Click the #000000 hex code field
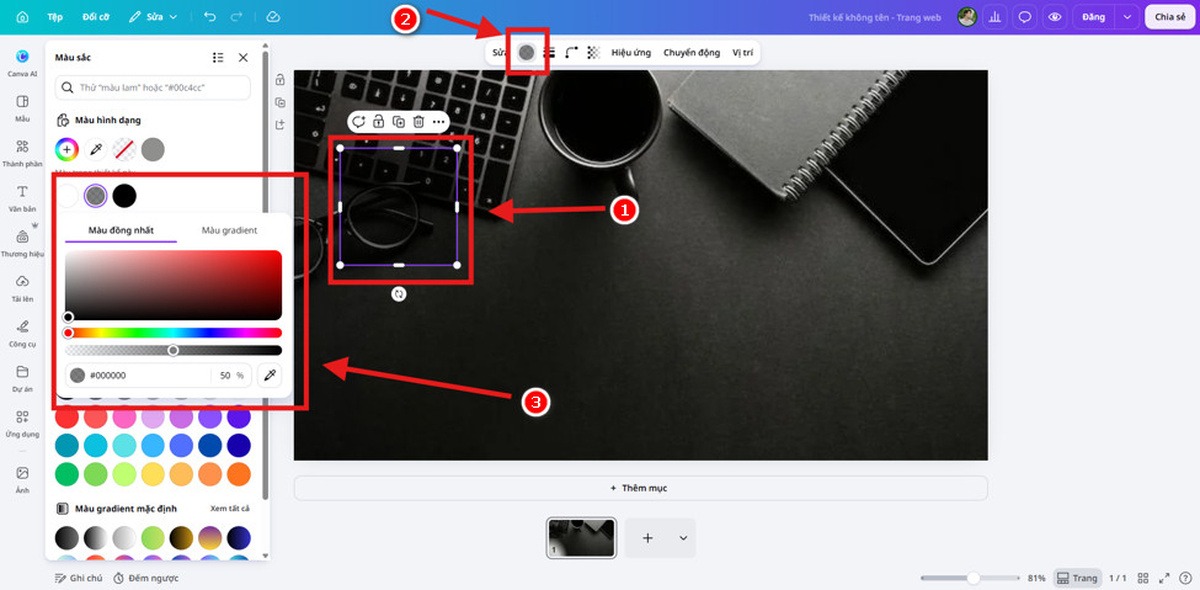1200x590 pixels. pyautogui.click(x=137, y=375)
